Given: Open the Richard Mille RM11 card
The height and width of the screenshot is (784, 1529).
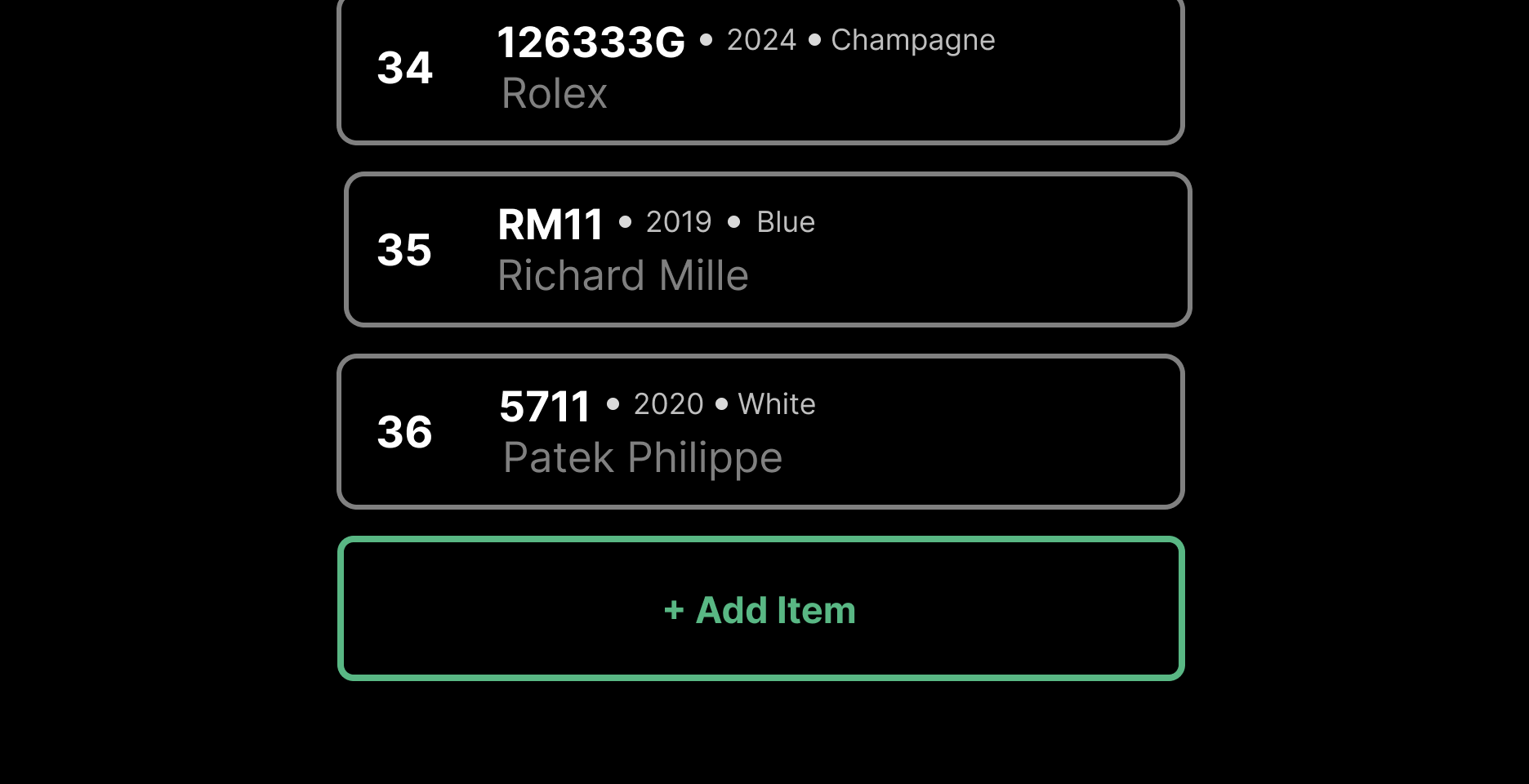Looking at the screenshot, I should point(768,249).
